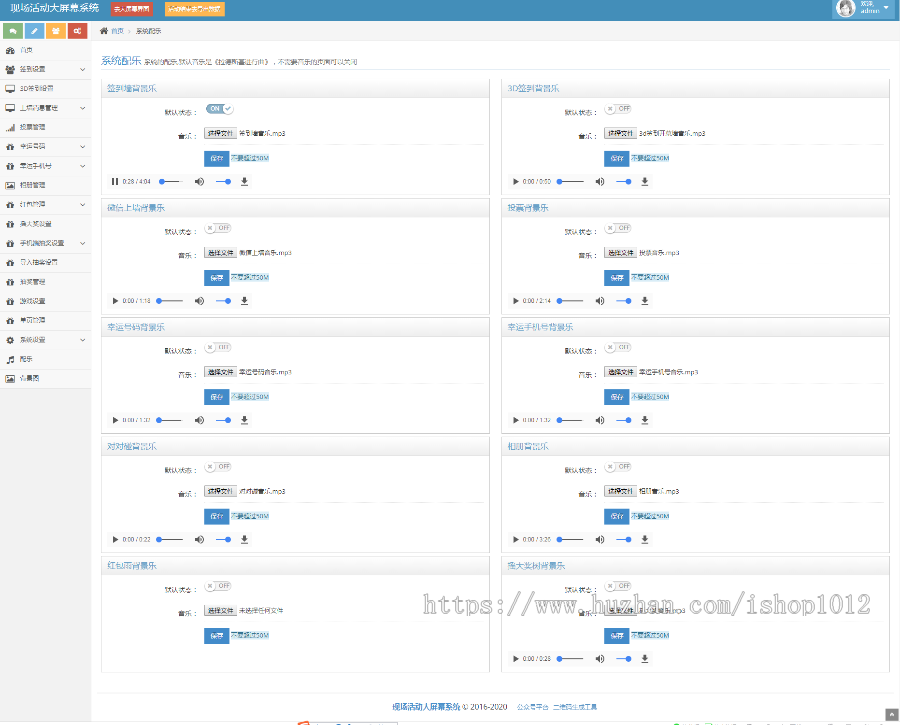This screenshot has width=900, height=725.
Task: Click the blue pencil edit icon button
Action: click(34, 31)
